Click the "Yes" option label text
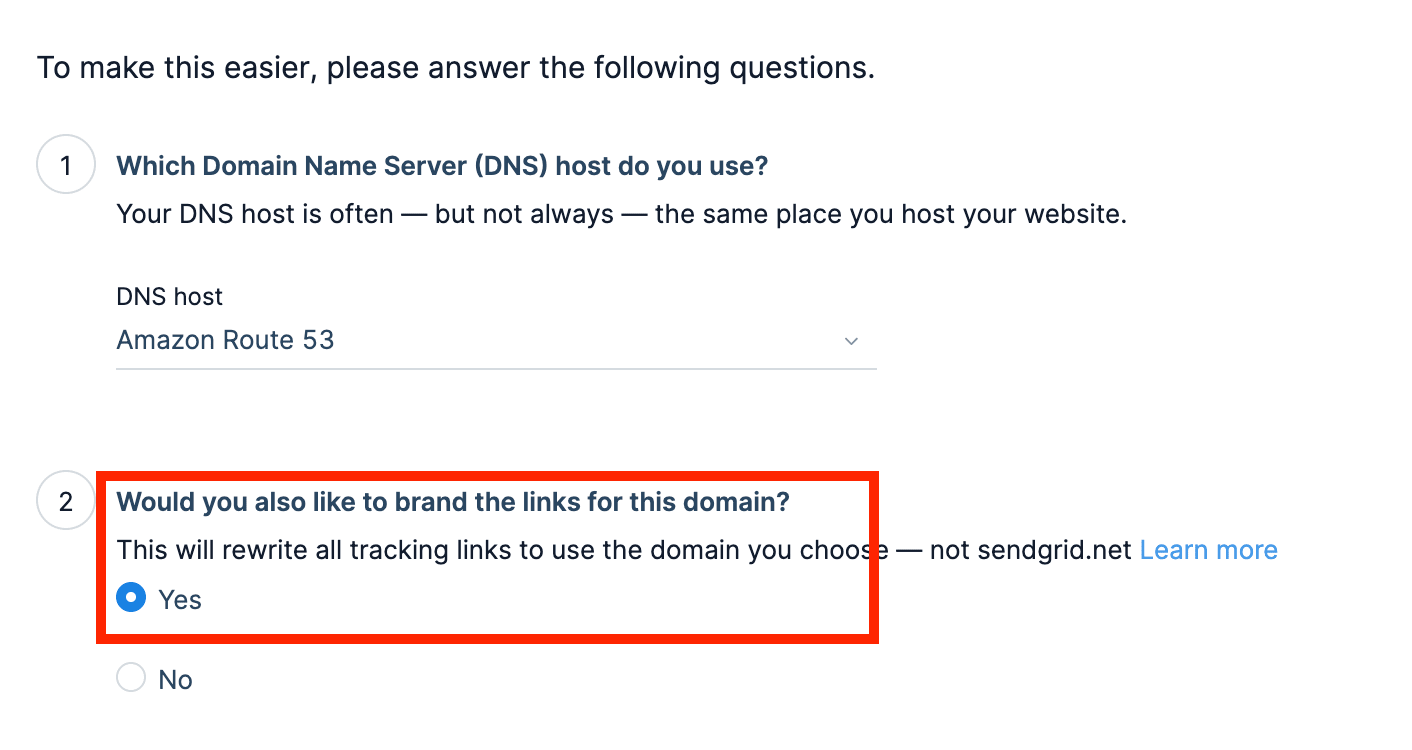 [180, 600]
